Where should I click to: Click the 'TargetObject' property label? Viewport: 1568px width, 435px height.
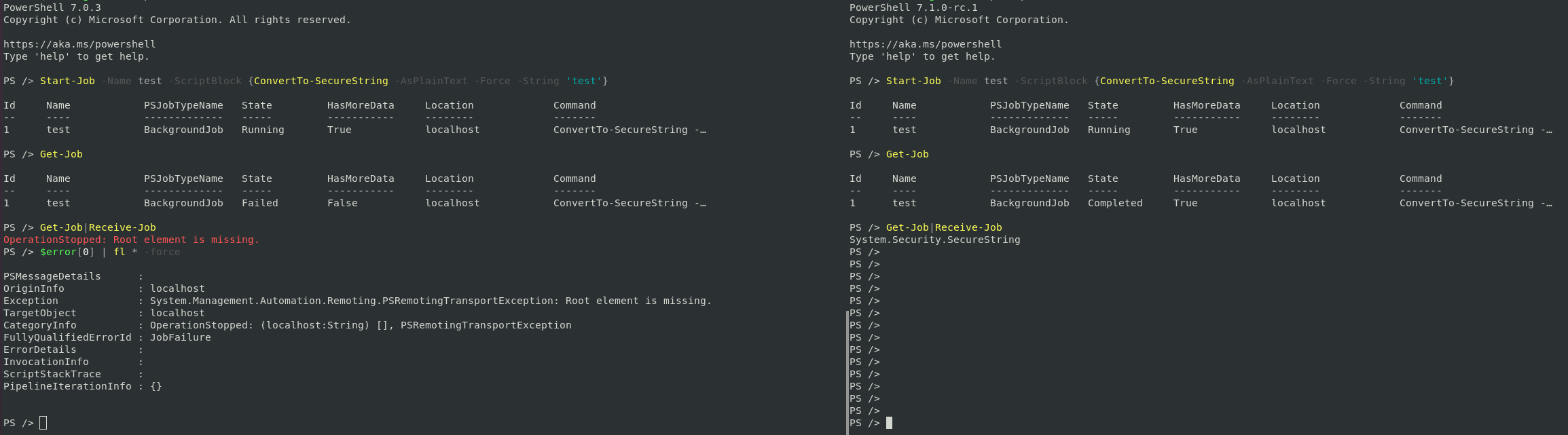[x=40, y=313]
